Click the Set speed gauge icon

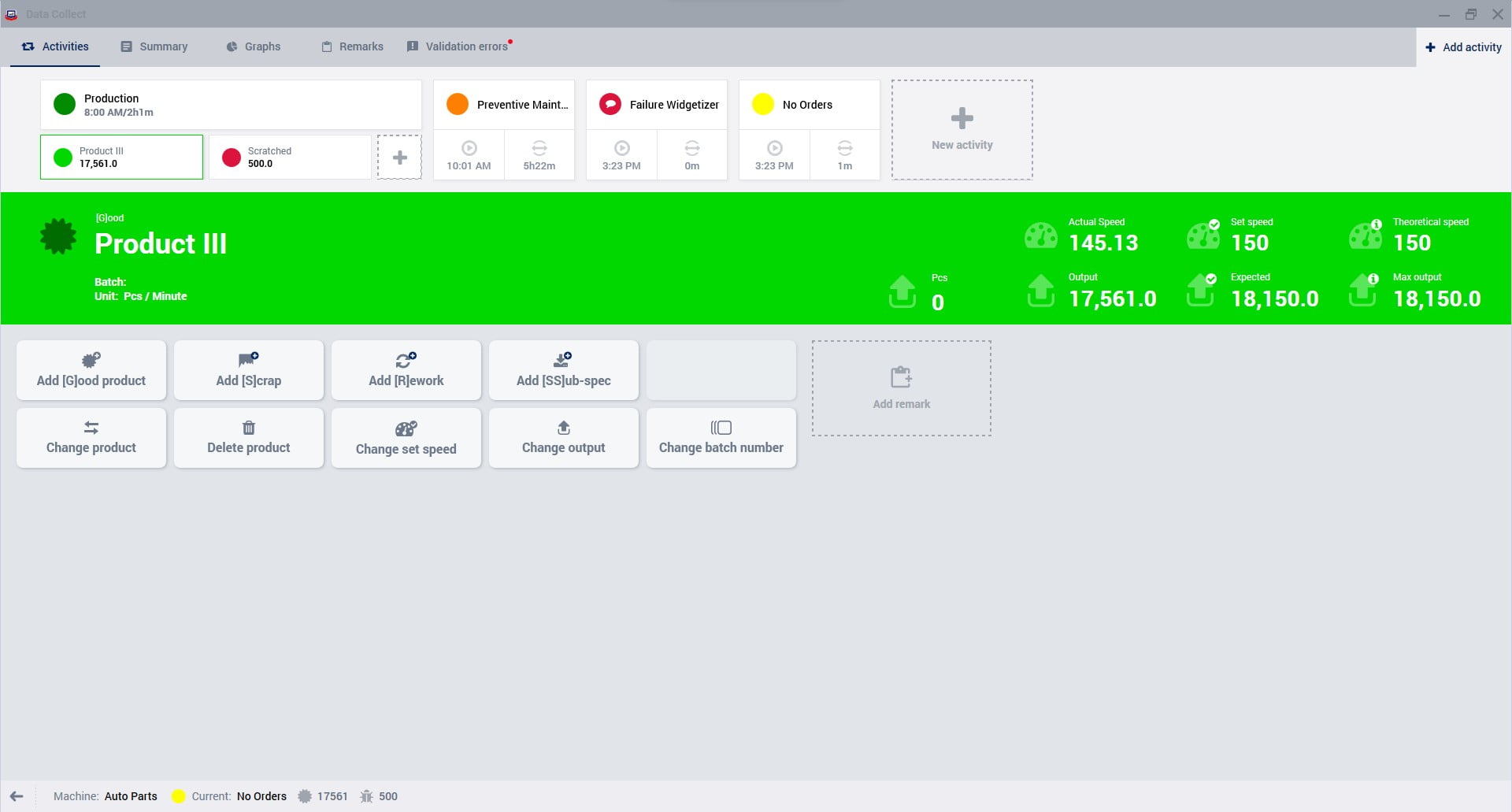(1203, 235)
